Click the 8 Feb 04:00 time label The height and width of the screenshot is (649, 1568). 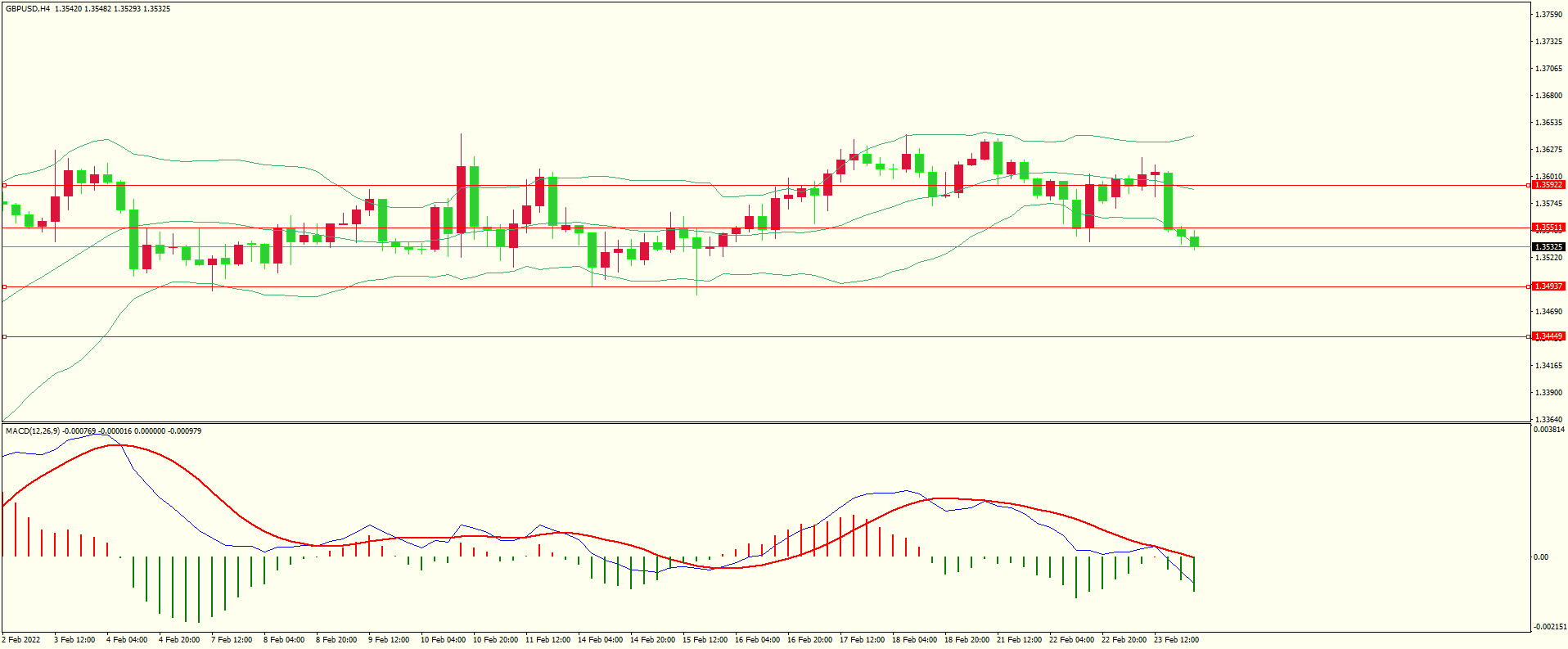click(x=284, y=640)
